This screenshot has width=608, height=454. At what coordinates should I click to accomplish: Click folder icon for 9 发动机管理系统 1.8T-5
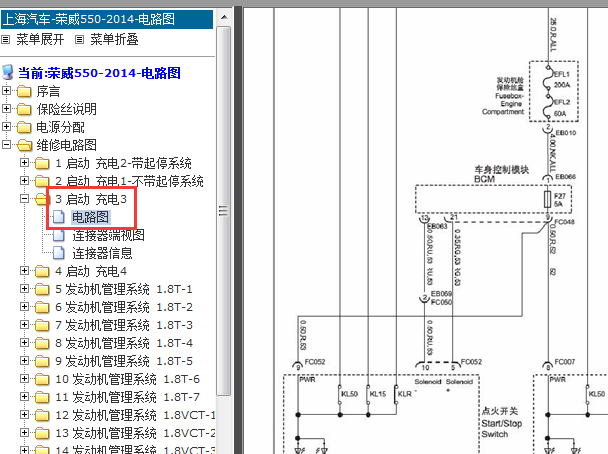click(x=42, y=361)
